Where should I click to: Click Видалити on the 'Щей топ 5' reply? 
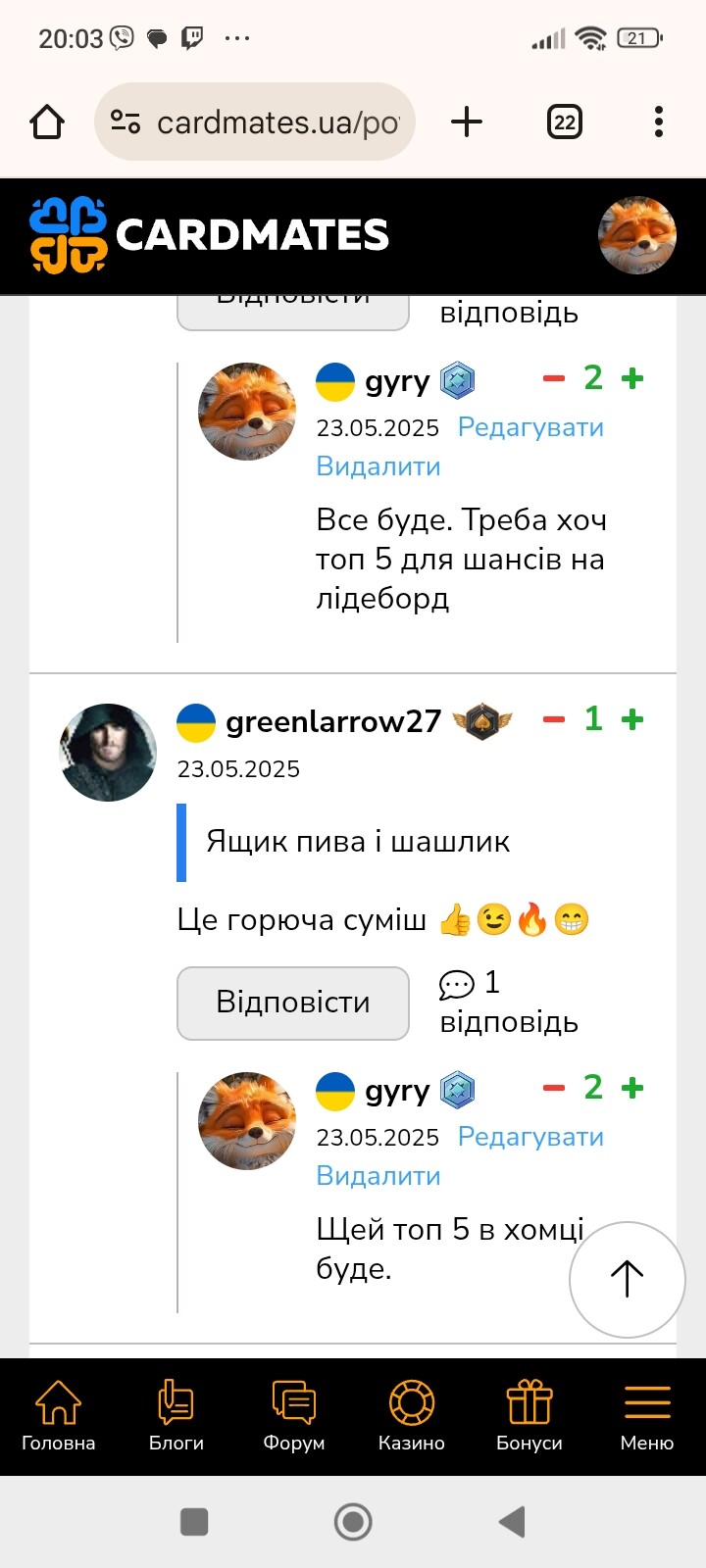pos(378,1176)
